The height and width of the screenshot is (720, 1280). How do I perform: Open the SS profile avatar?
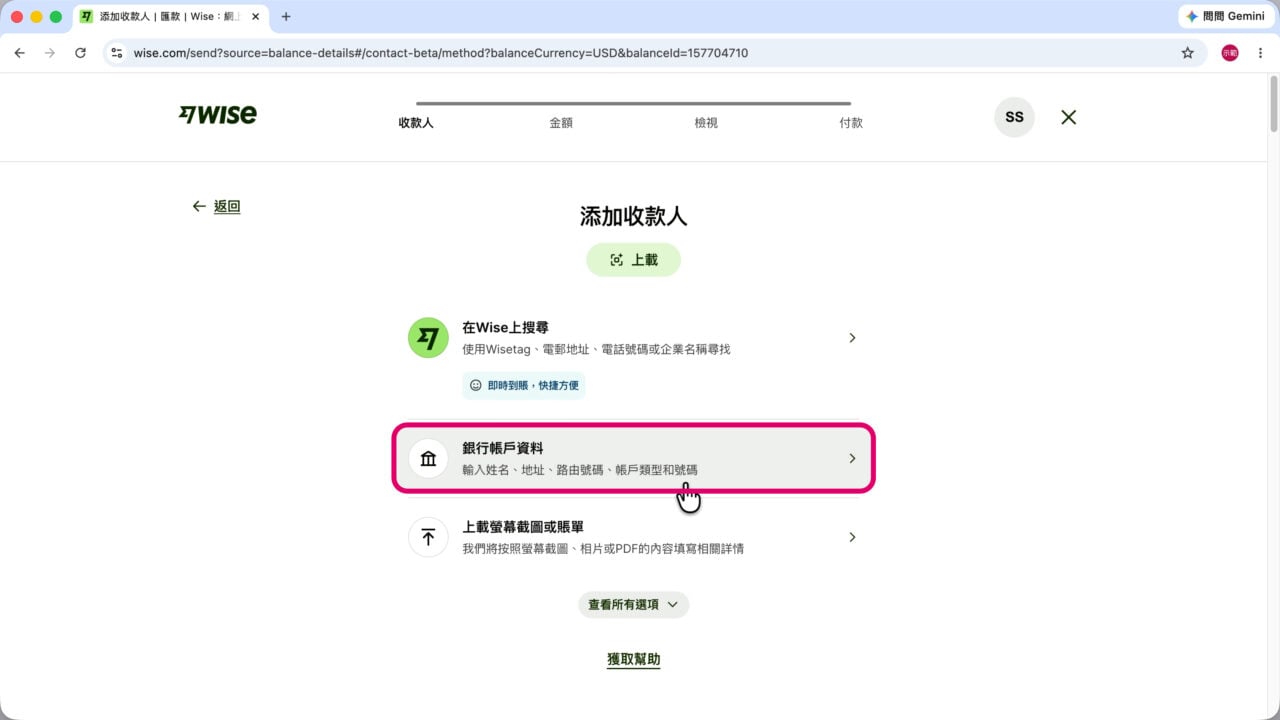point(1014,117)
